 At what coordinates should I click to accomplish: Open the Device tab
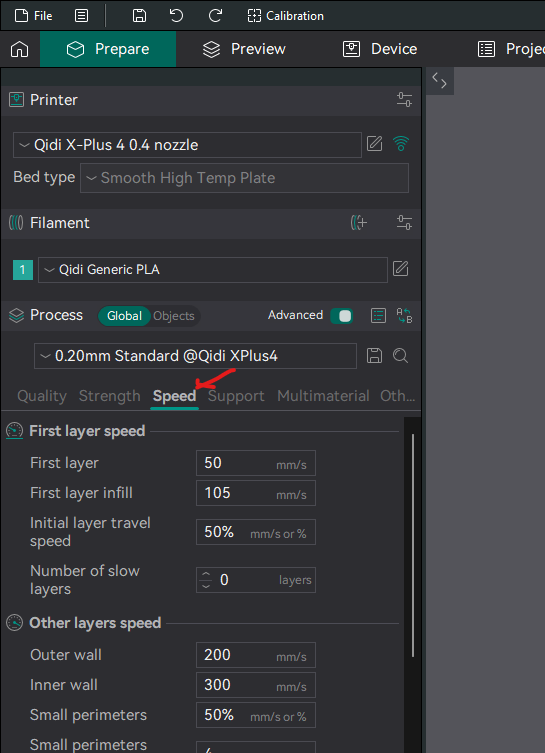379,49
